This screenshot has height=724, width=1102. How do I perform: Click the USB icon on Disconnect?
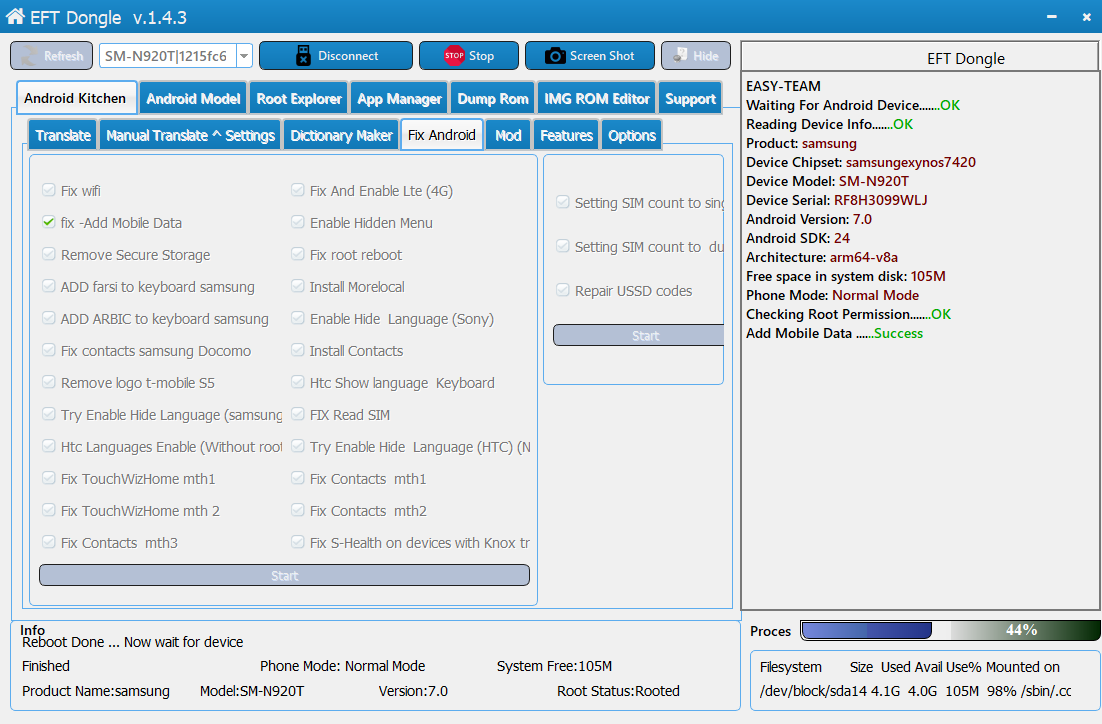coord(303,56)
